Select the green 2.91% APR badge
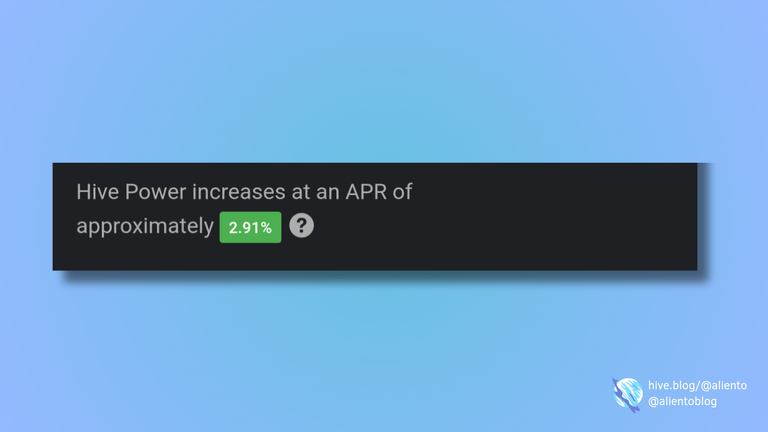Viewport: 768px width, 432px height. pyautogui.click(x=250, y=227)
